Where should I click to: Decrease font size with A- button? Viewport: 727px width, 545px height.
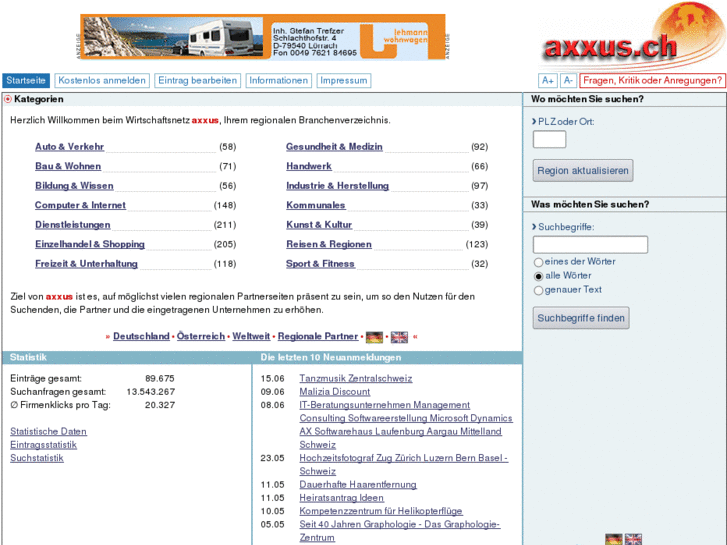coord(568,81)
